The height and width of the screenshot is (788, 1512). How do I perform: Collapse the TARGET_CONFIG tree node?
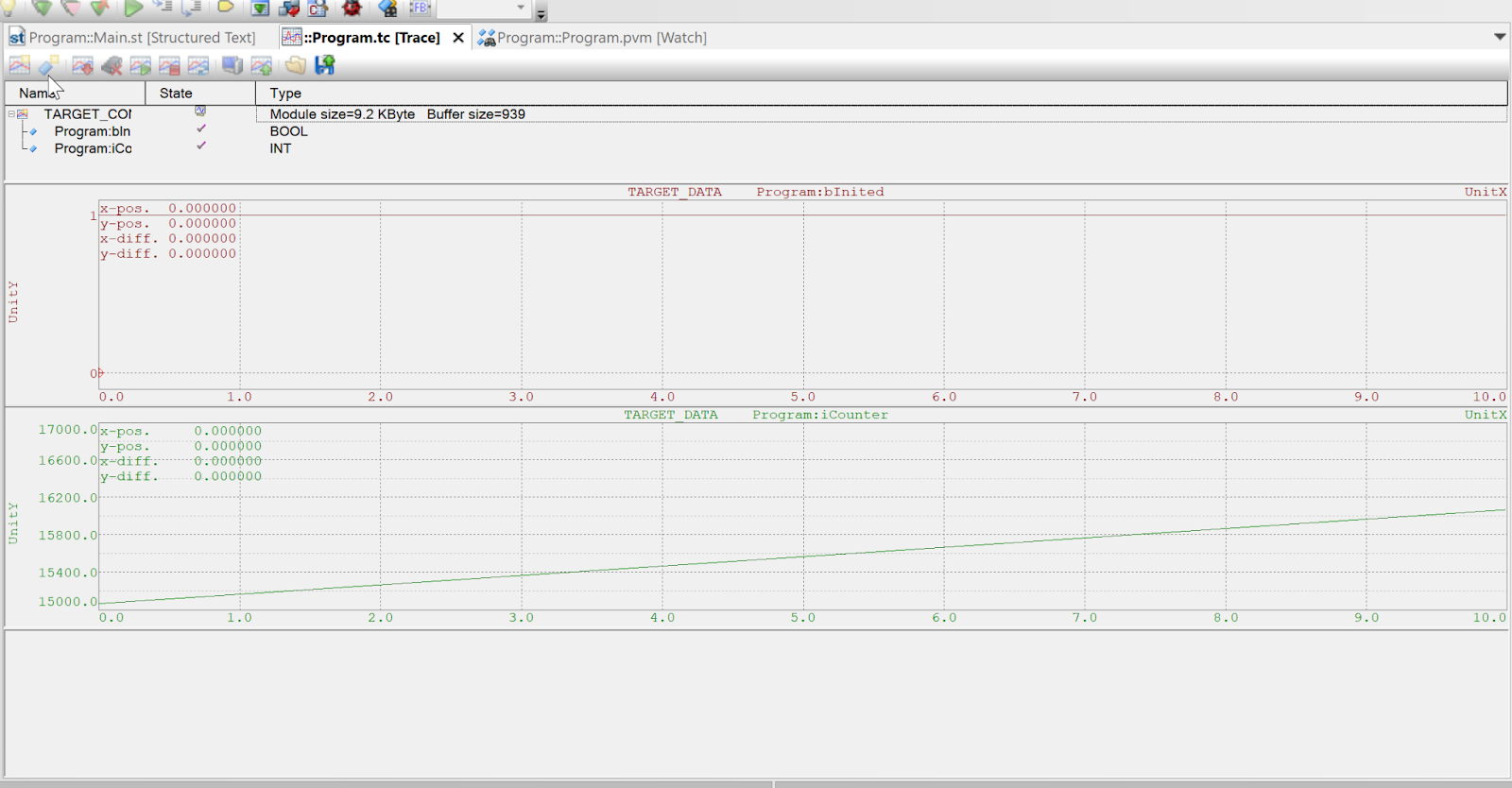(11, 114)
